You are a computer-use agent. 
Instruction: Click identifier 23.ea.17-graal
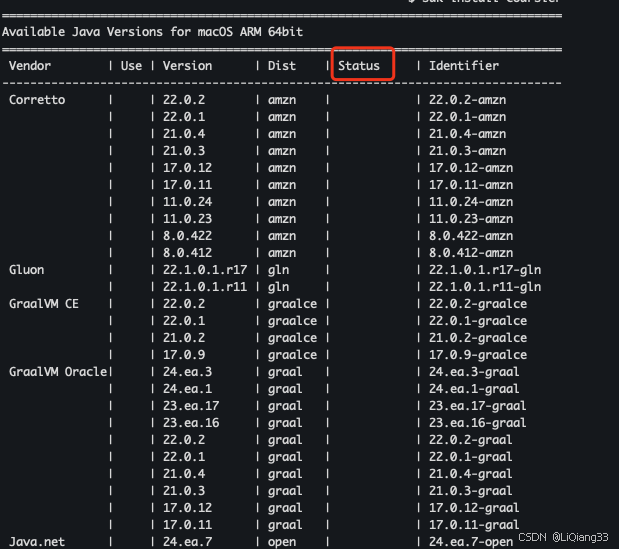coord(478,406)
